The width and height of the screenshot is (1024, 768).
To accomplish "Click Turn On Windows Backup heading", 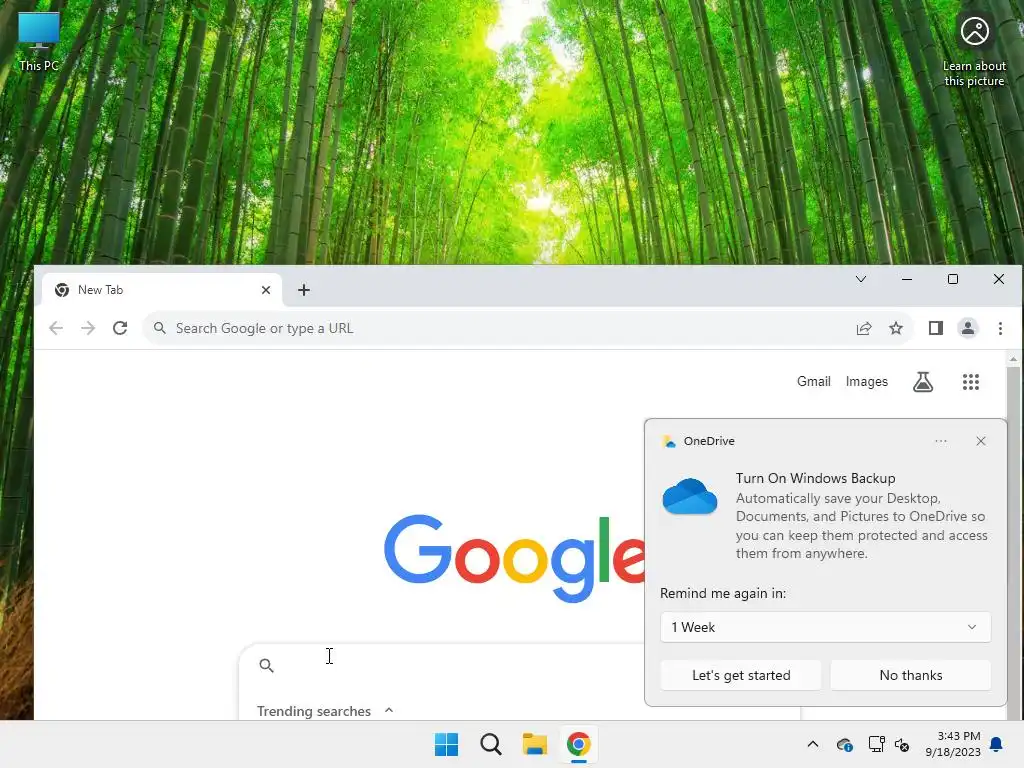I will [x=815, y=478].
